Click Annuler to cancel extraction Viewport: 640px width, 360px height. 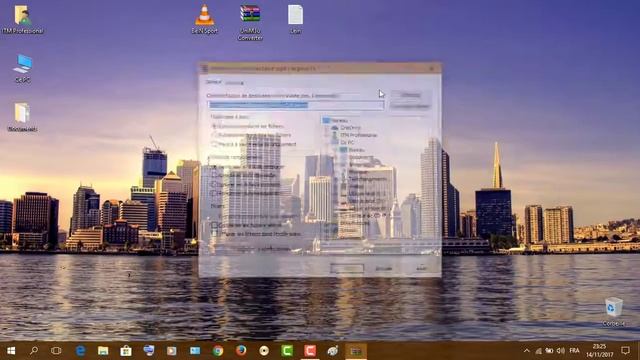(x=384, y=268)
